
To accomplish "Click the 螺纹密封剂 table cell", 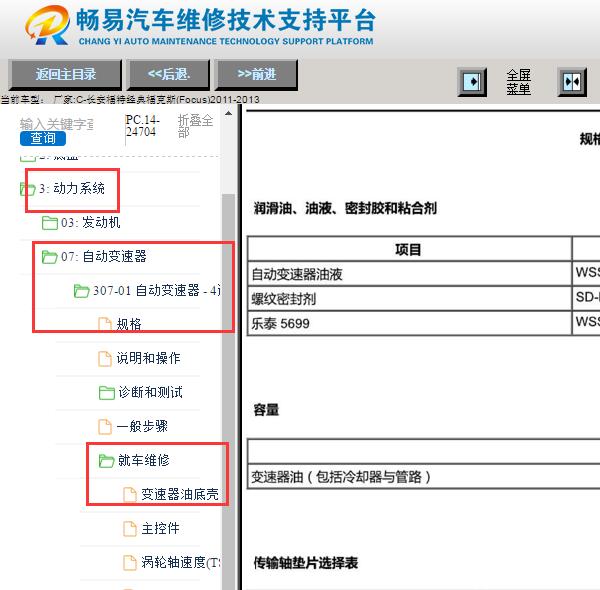I will coord(409,298).
